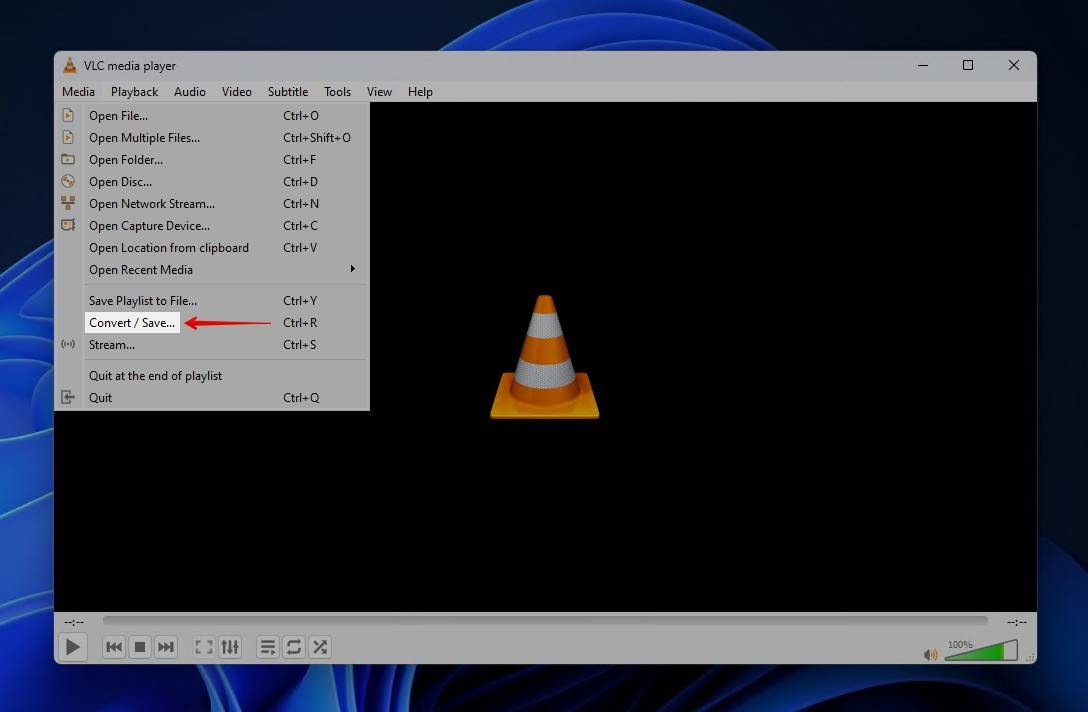Image resolution: width=1088 pixels, height=712 pixels.
Task: Click the Play button
Action: click(x=72, y=647)
